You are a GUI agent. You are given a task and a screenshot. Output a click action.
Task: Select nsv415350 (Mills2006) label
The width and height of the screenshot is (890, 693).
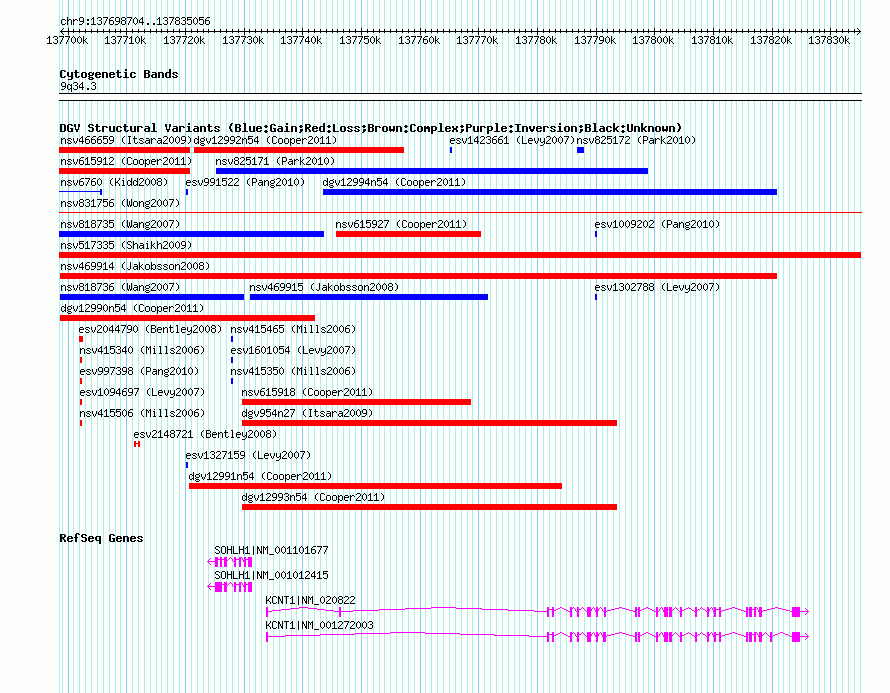293,371
